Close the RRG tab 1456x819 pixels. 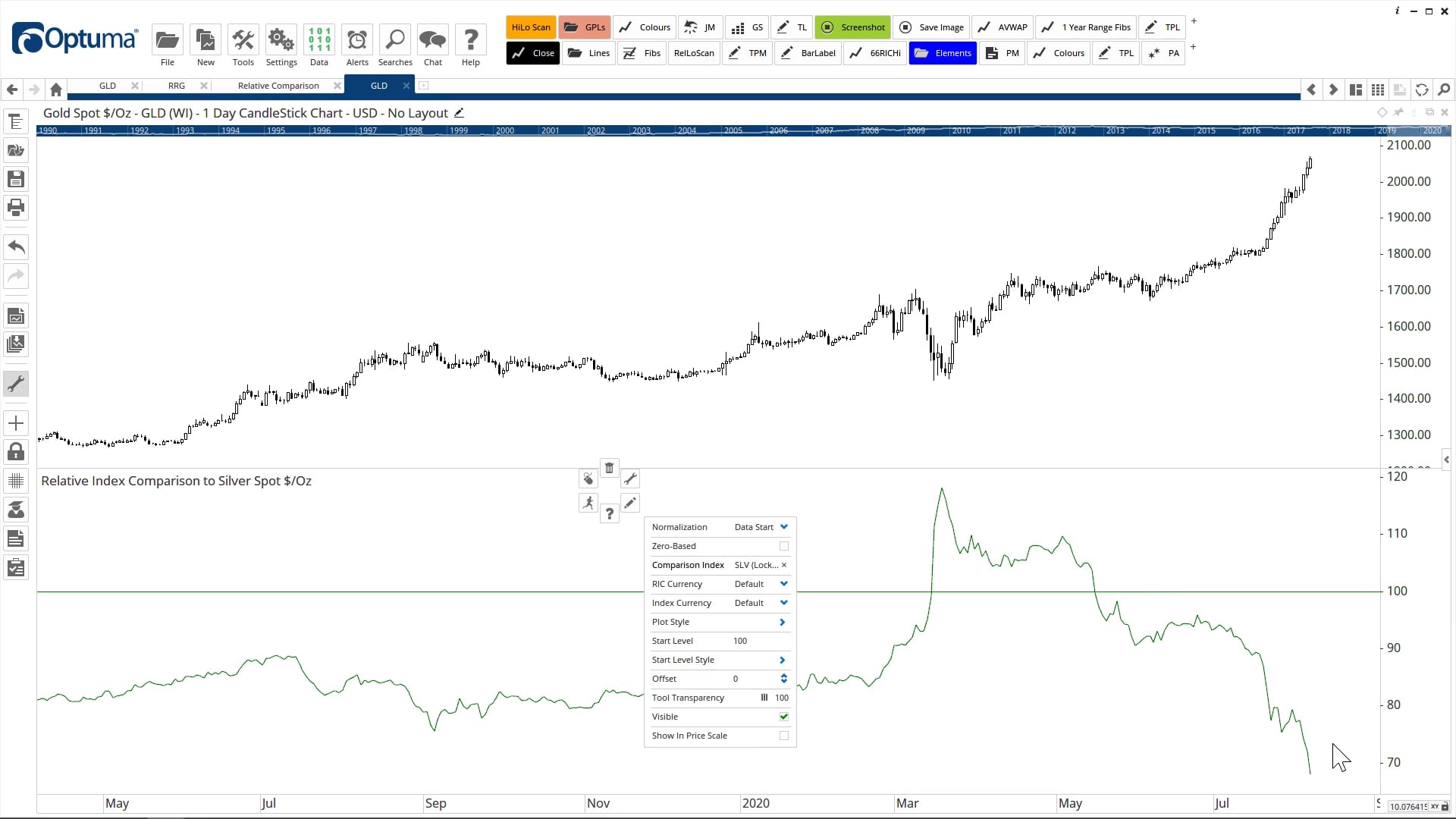click(x=204, y=86)
